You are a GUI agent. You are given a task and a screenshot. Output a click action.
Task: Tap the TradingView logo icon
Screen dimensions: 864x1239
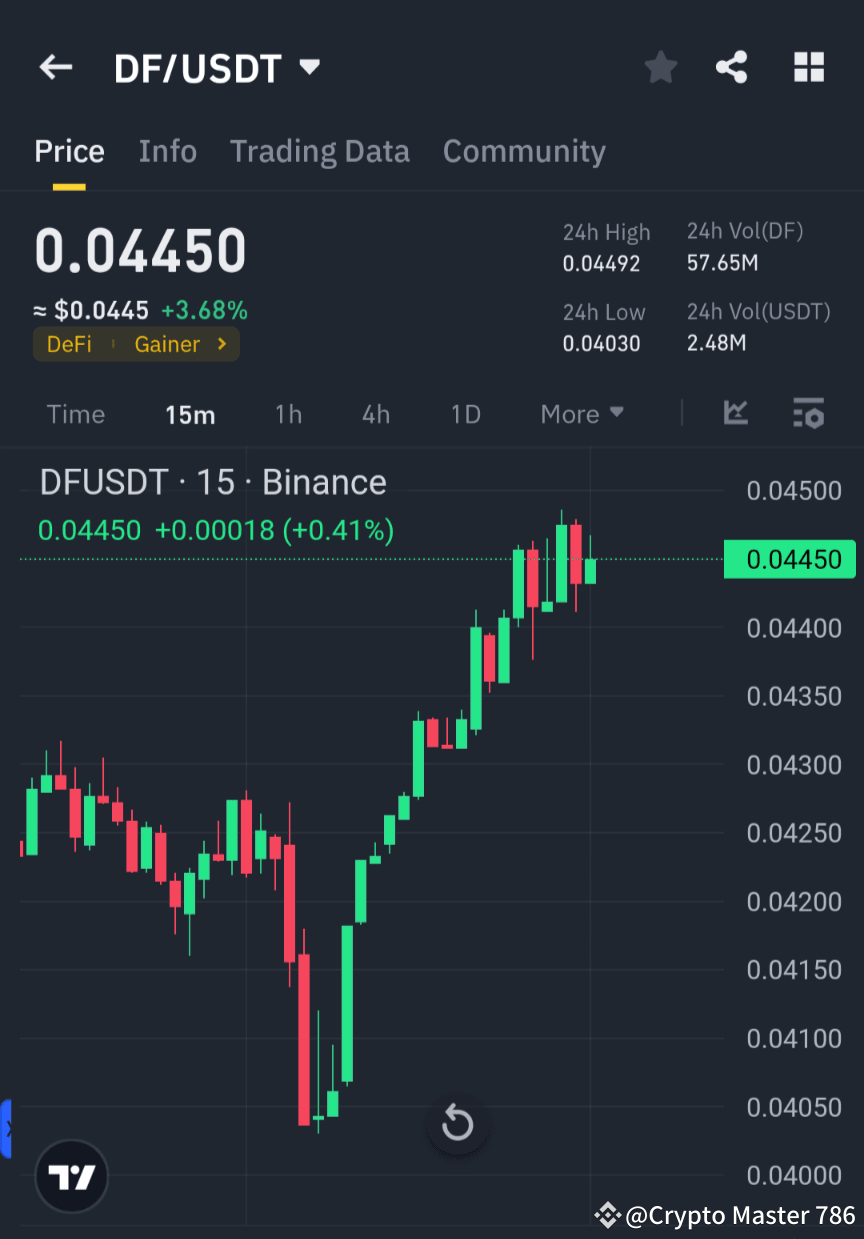coord(70,1176)
